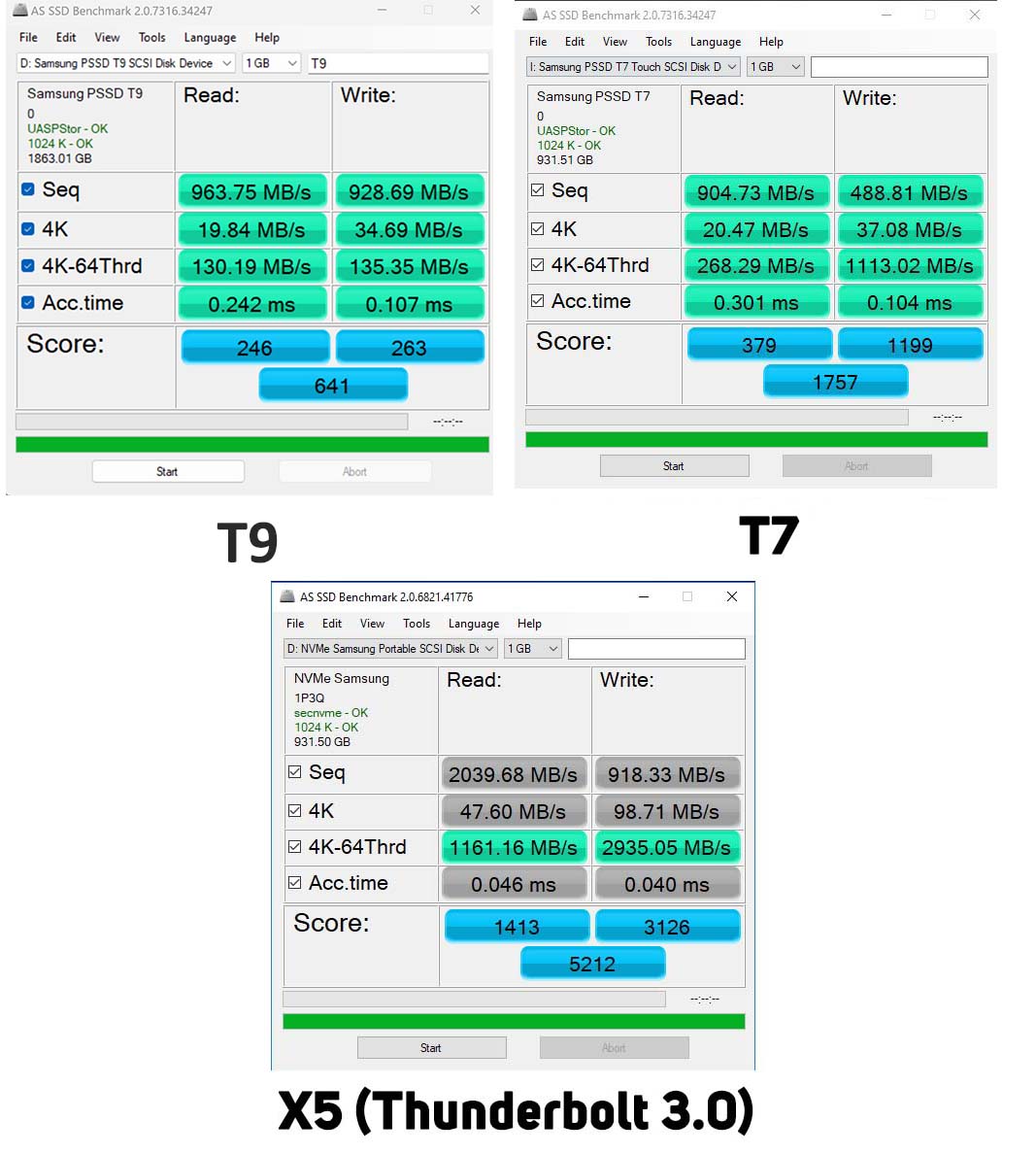This screenshot has height=1154, width=1036.
Task: Click the total score 5212
Action: 593,964
